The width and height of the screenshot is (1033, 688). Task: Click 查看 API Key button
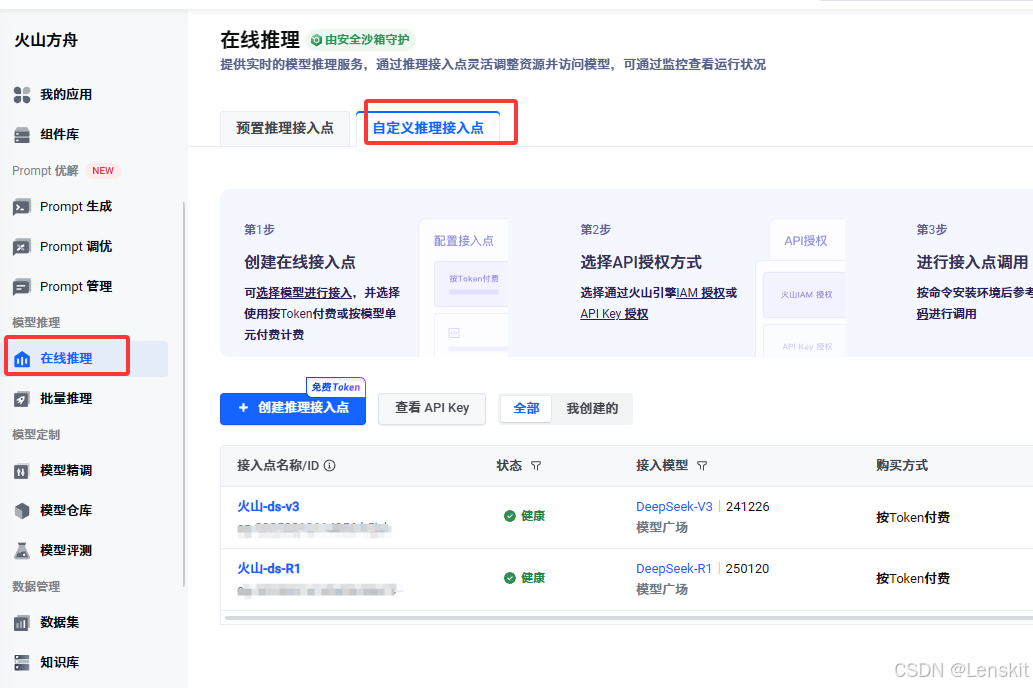click(432, 409)
